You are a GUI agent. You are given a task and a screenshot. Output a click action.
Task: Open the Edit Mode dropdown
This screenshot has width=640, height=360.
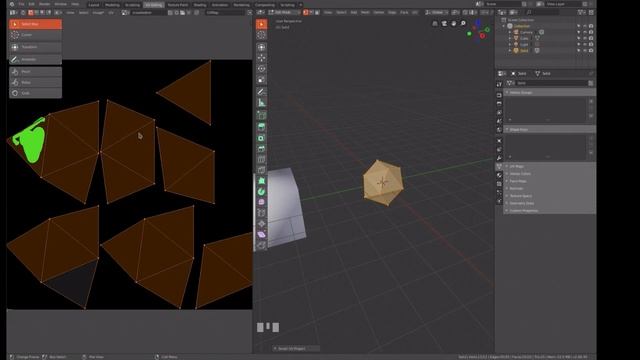click(284, 13)
